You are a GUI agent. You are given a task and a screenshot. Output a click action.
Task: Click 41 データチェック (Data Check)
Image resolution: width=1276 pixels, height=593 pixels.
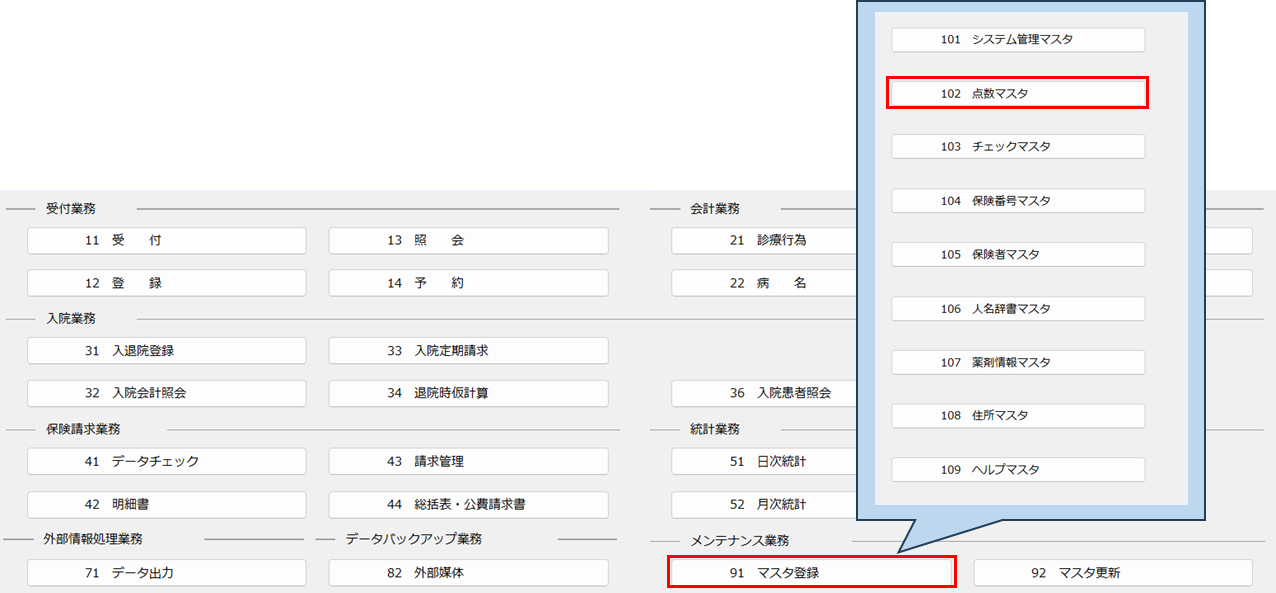pos(166,461)
